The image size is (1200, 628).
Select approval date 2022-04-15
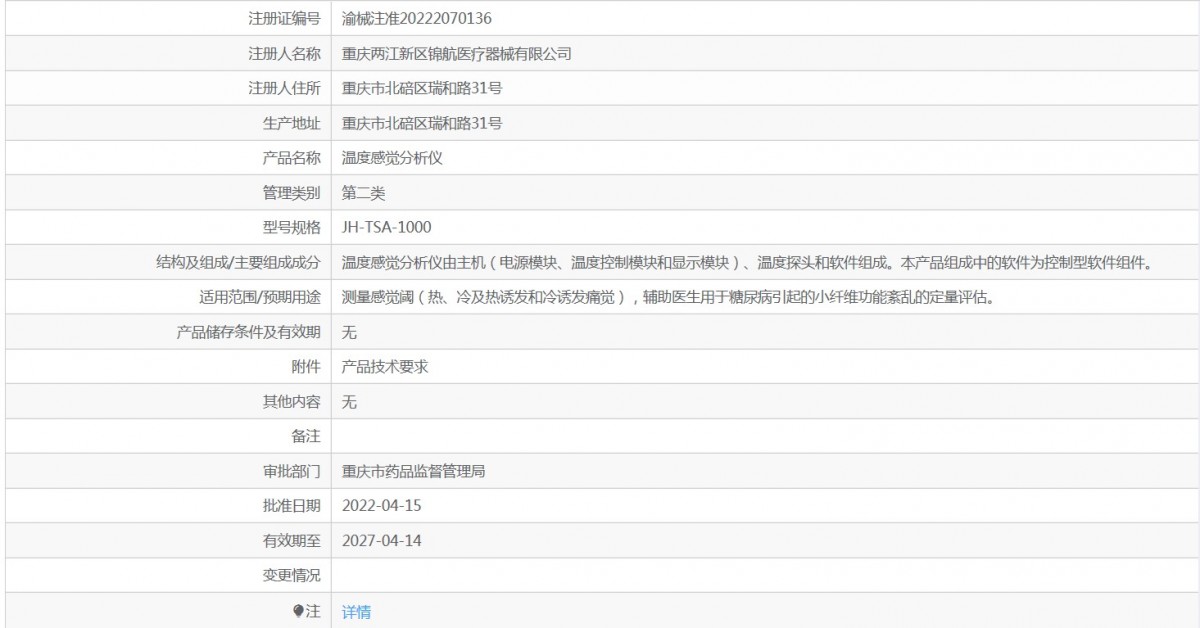point(382,506)
